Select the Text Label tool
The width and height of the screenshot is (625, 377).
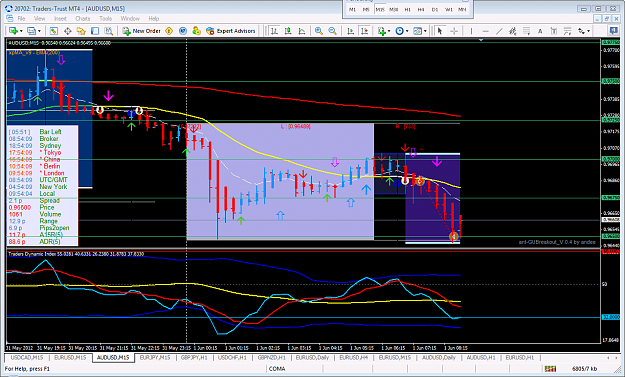(x=554, y=31)
